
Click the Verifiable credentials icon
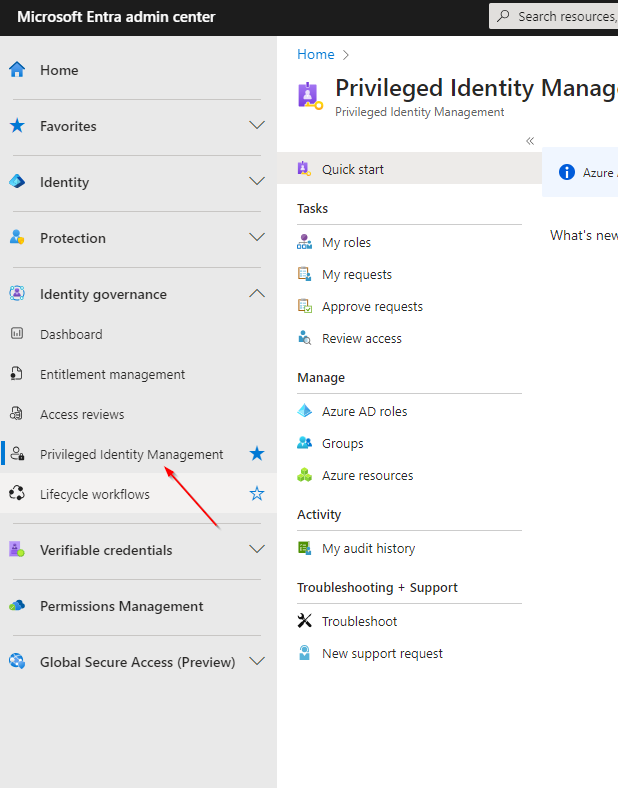(x=17, y=549)
